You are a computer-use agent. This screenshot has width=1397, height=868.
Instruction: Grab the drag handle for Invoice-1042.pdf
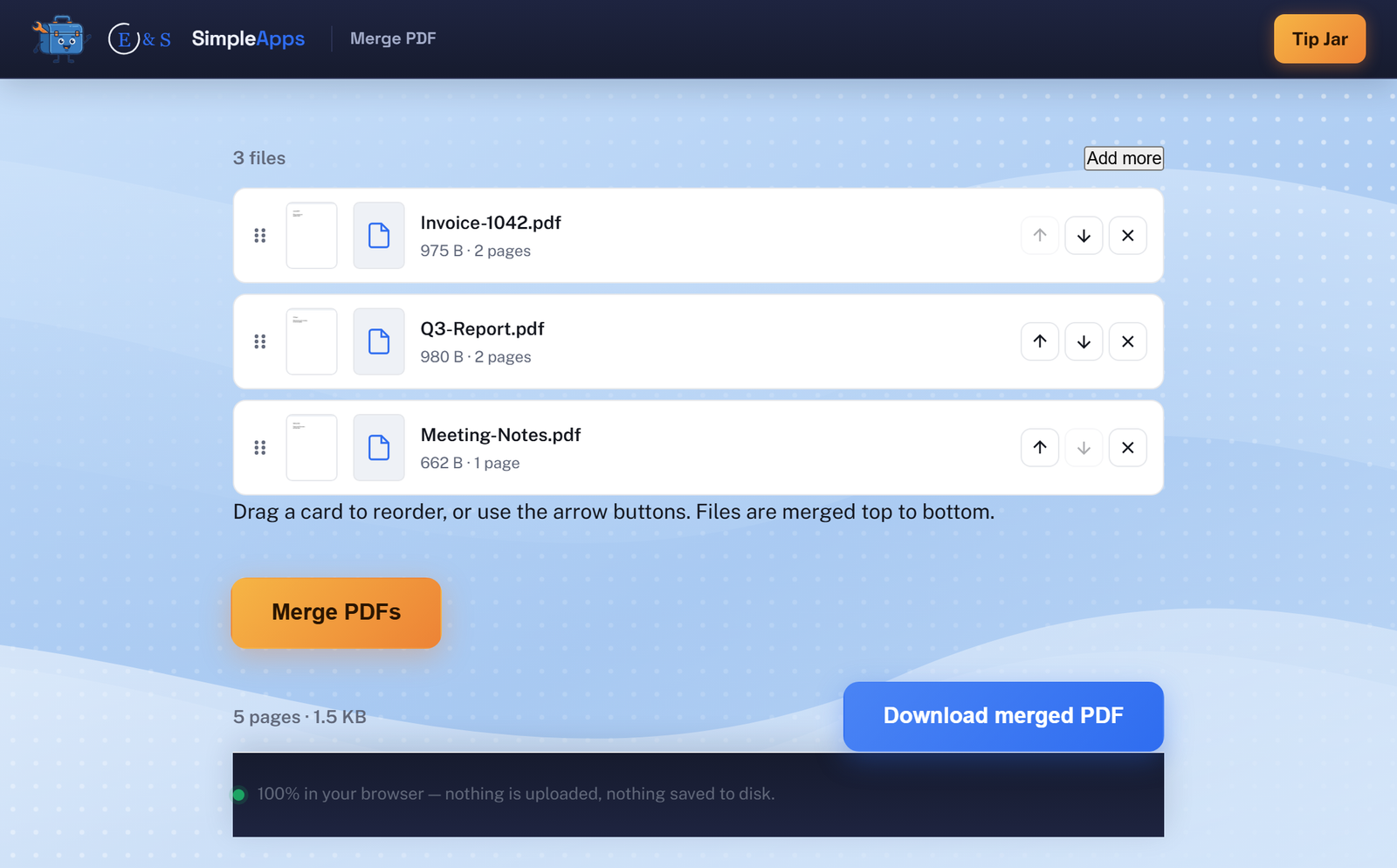260,236
